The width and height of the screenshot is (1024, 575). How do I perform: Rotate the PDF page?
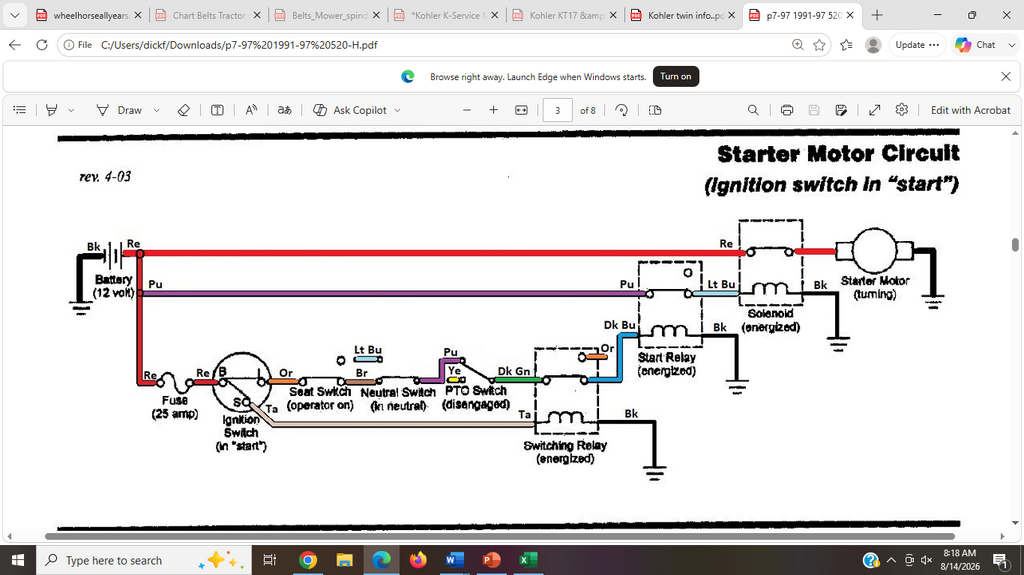(622, 110)
